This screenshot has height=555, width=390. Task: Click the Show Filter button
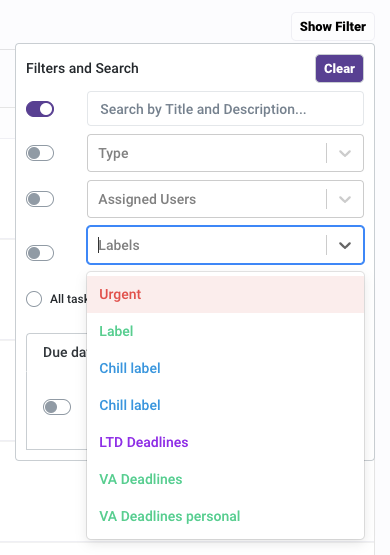coord(333,27)
